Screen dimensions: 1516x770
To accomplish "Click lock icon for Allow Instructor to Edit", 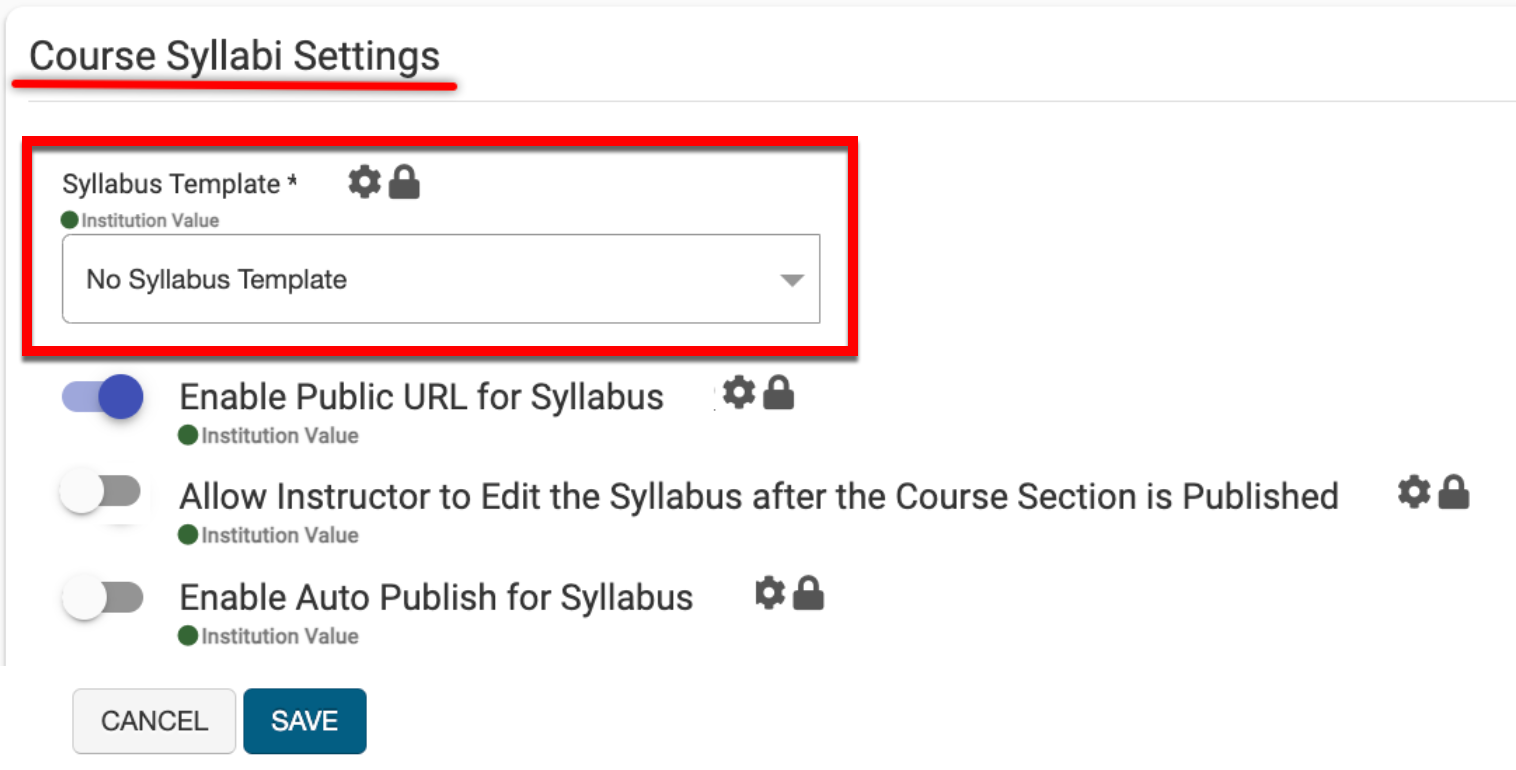I will [1453, 492].
